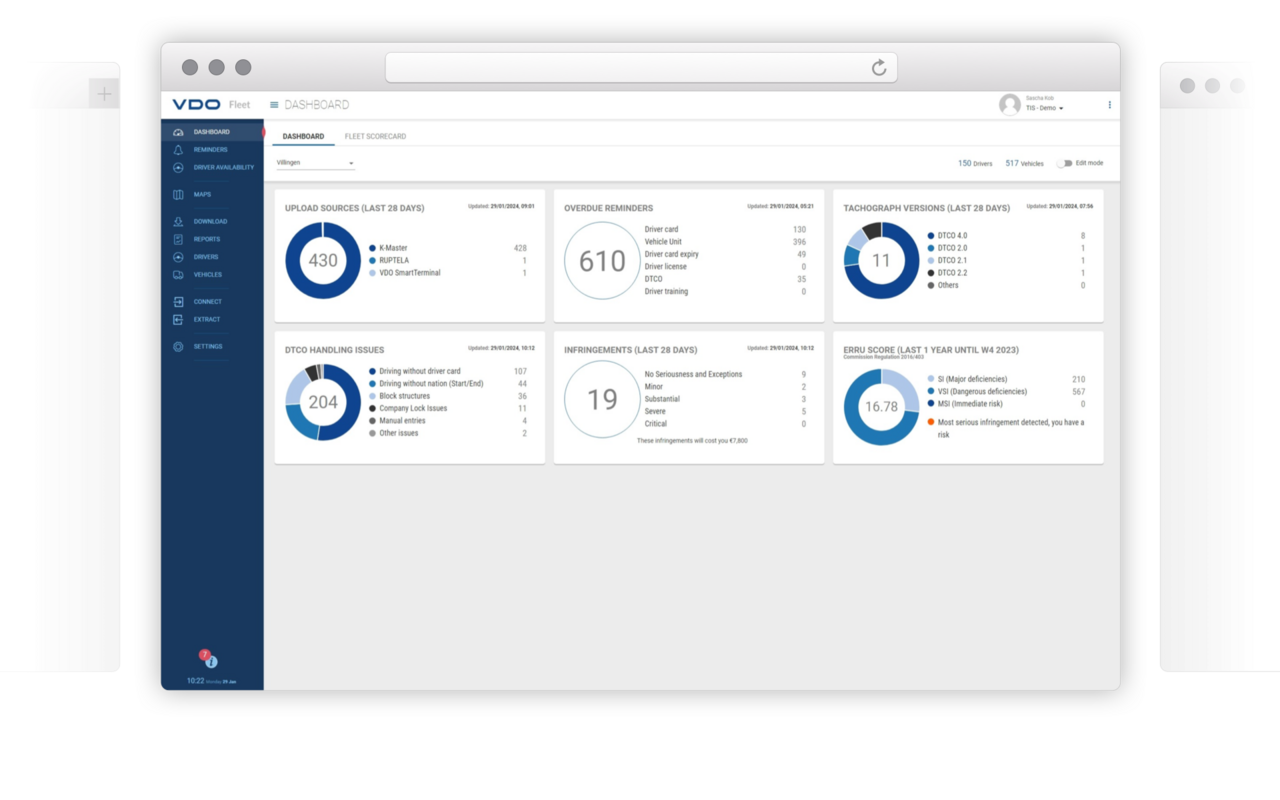Open Reminders bell icon in sidebar

pos(178,150)
